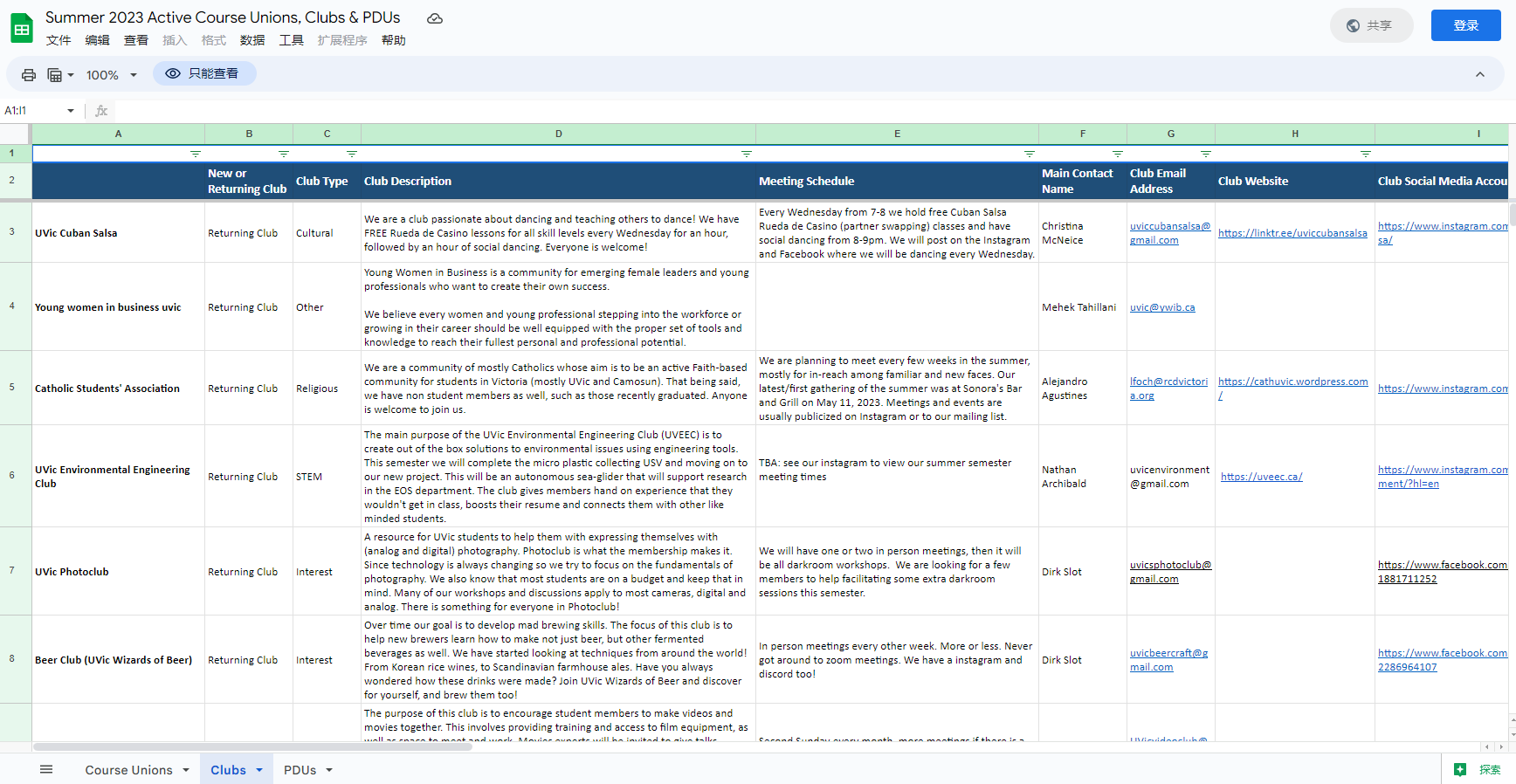Image resolution: width=1516 pixels, height=784 pixels.
Task: Click the document title Summer 2023 Active Course Unions
Action: coord(223,17)
